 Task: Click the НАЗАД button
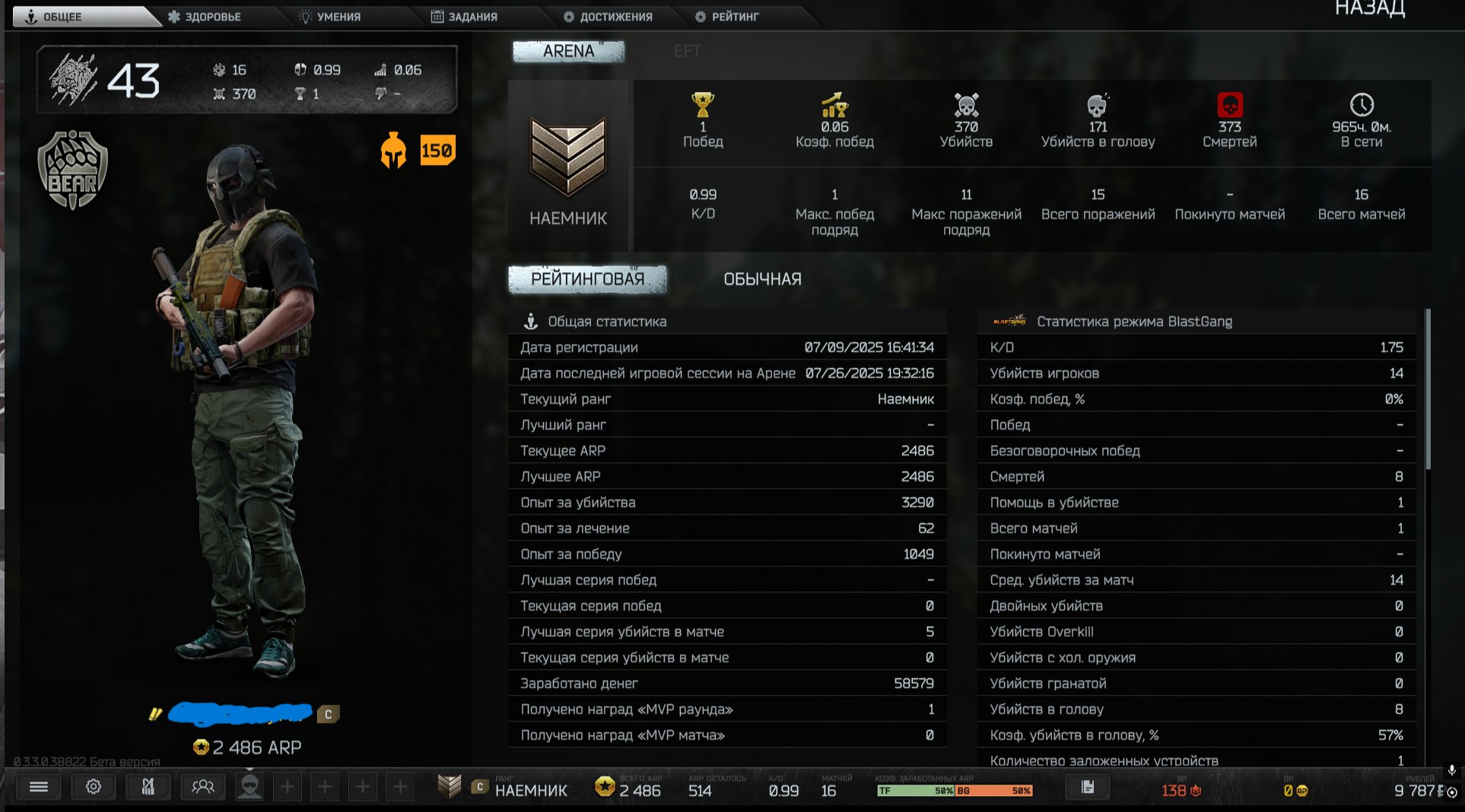1370,9
